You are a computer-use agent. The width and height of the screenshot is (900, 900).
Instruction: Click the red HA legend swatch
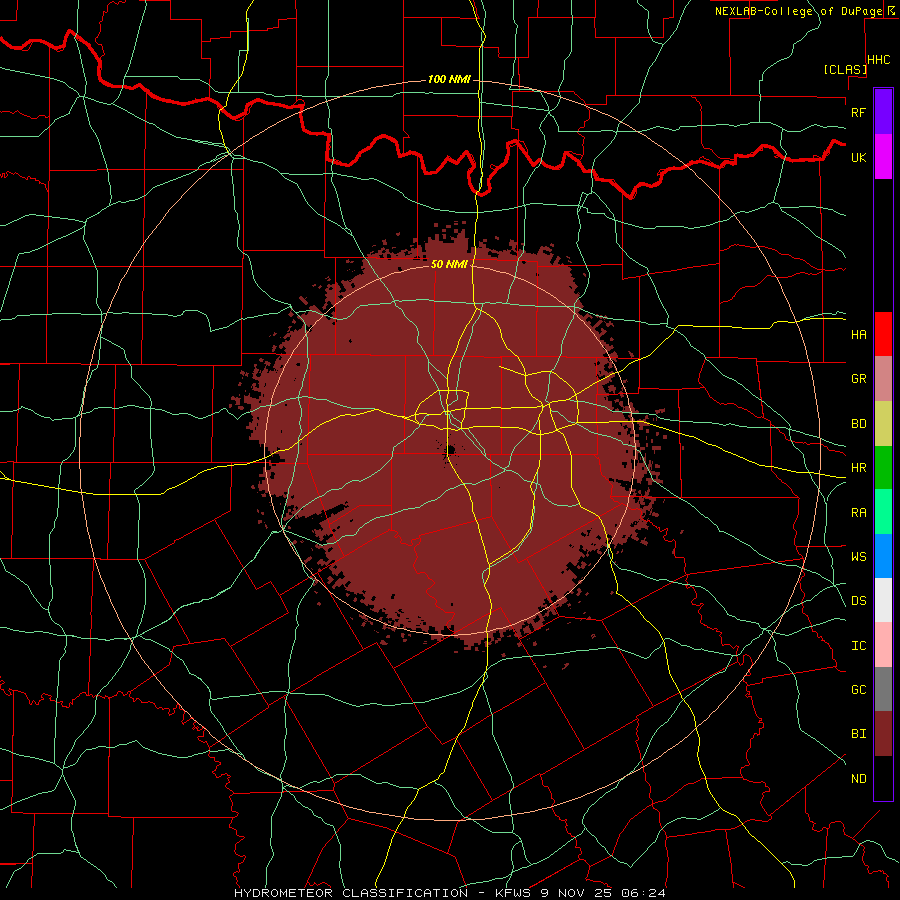point(883,334)
